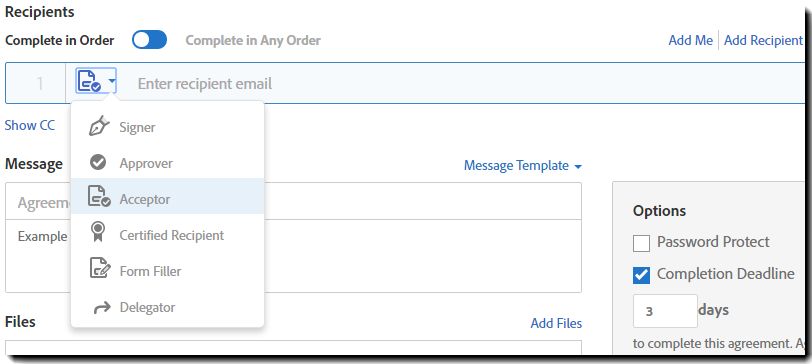Image resolution: width=812 pixels, height=364 pixels.
Task: Click the Certified Recipient ribbon icon
Action: pyautogui.click(x=98, y=232)
